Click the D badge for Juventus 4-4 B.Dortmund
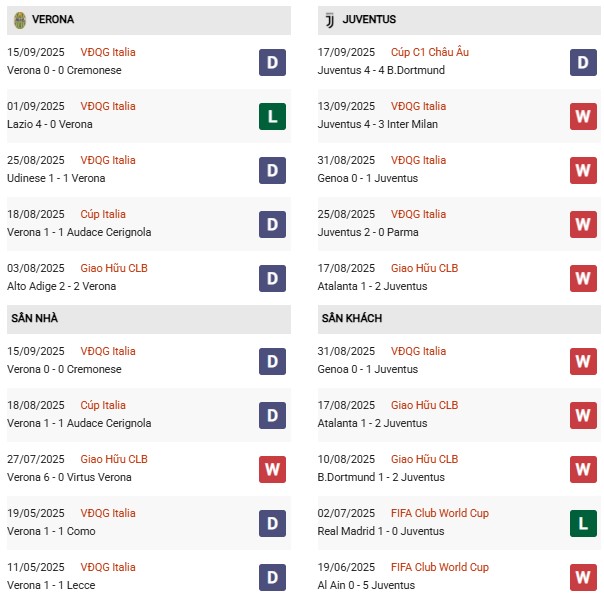The height and width of the screenshot is (596, 604). (x=583, y=62)
